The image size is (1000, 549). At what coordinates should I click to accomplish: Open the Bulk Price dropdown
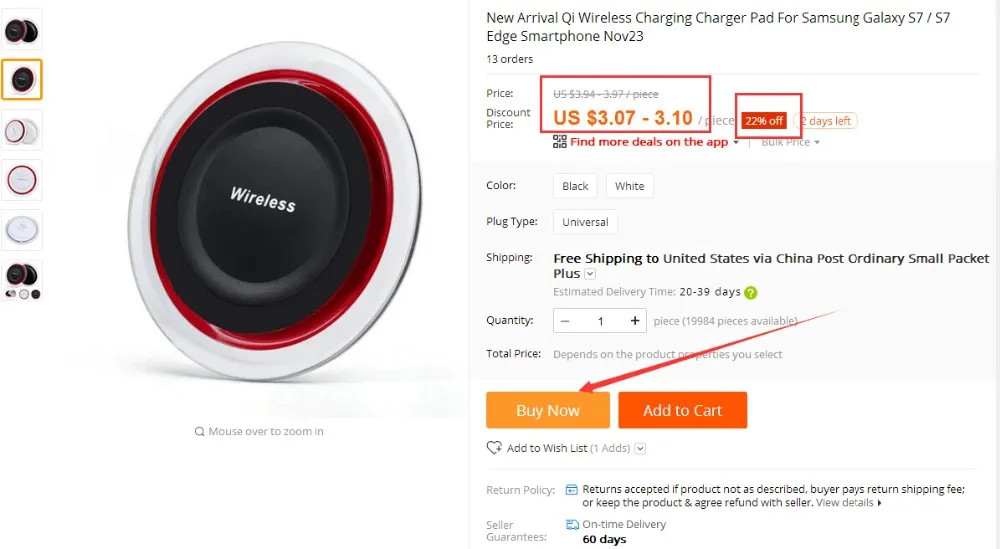790,142
